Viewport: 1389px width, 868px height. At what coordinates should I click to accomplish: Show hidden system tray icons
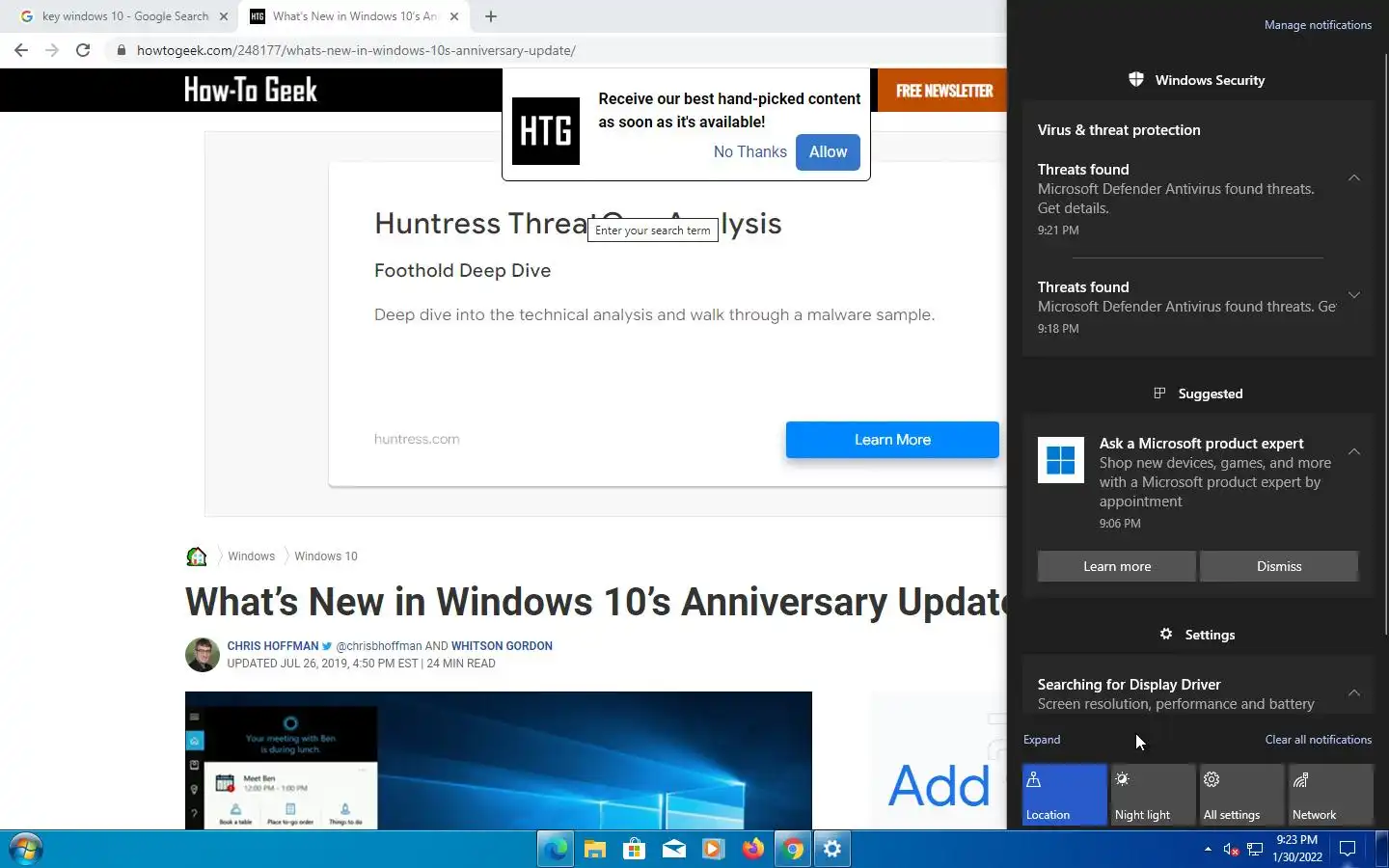1208,849
